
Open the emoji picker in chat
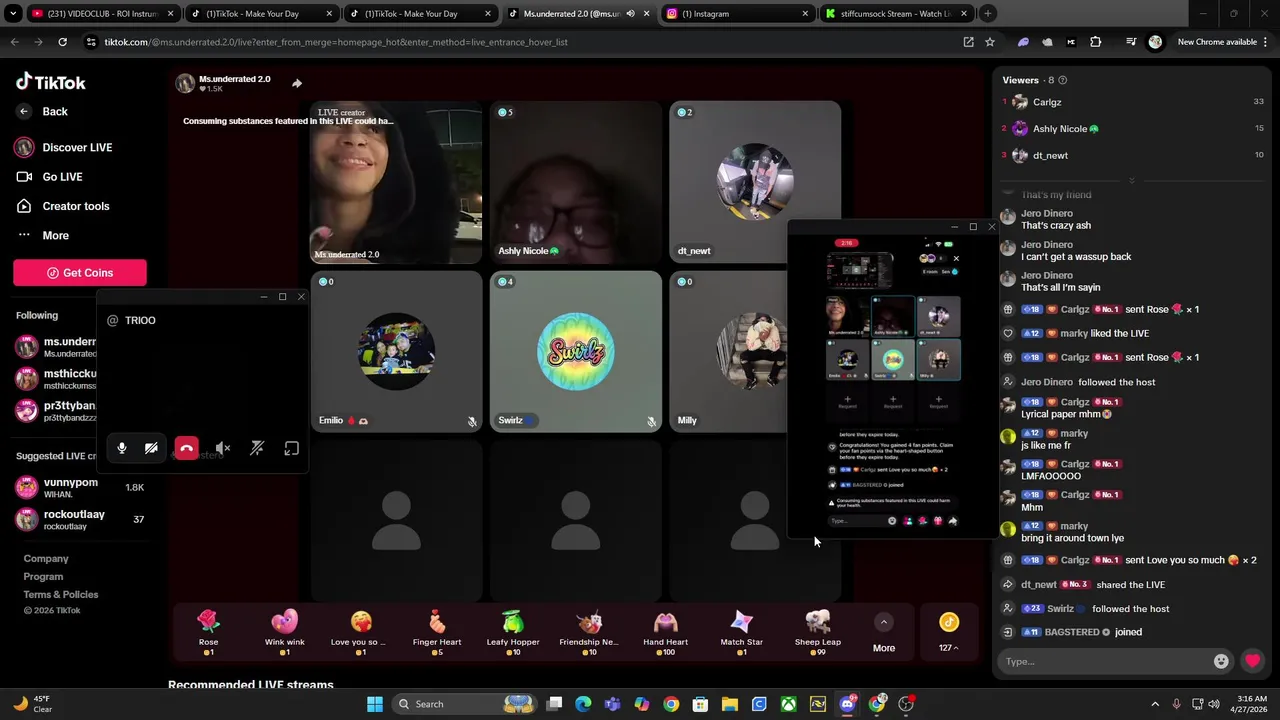[x=1221, y=661]
